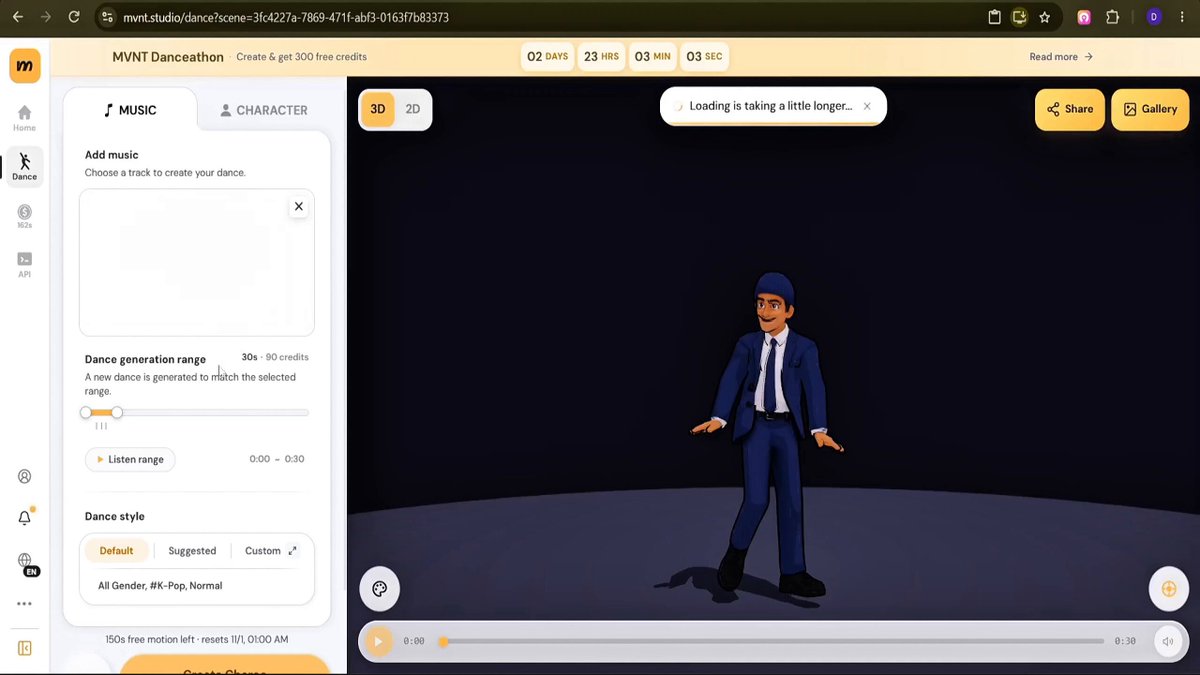Switch to the MUSIC tab
This screenshot has height=675, width=1200.
point(130,110)
